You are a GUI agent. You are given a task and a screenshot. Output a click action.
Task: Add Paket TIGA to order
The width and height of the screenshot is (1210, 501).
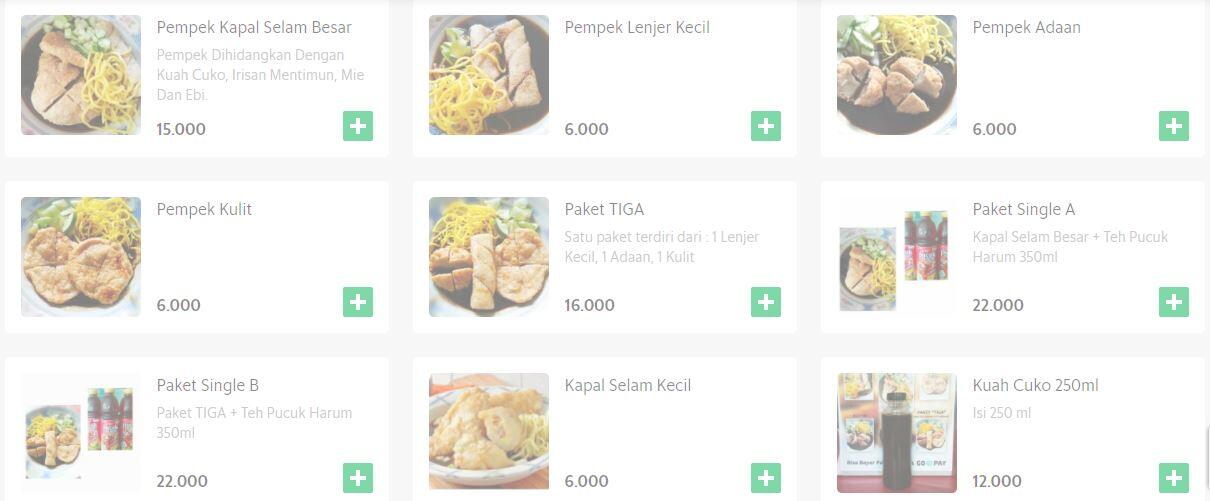click(766, 302)
